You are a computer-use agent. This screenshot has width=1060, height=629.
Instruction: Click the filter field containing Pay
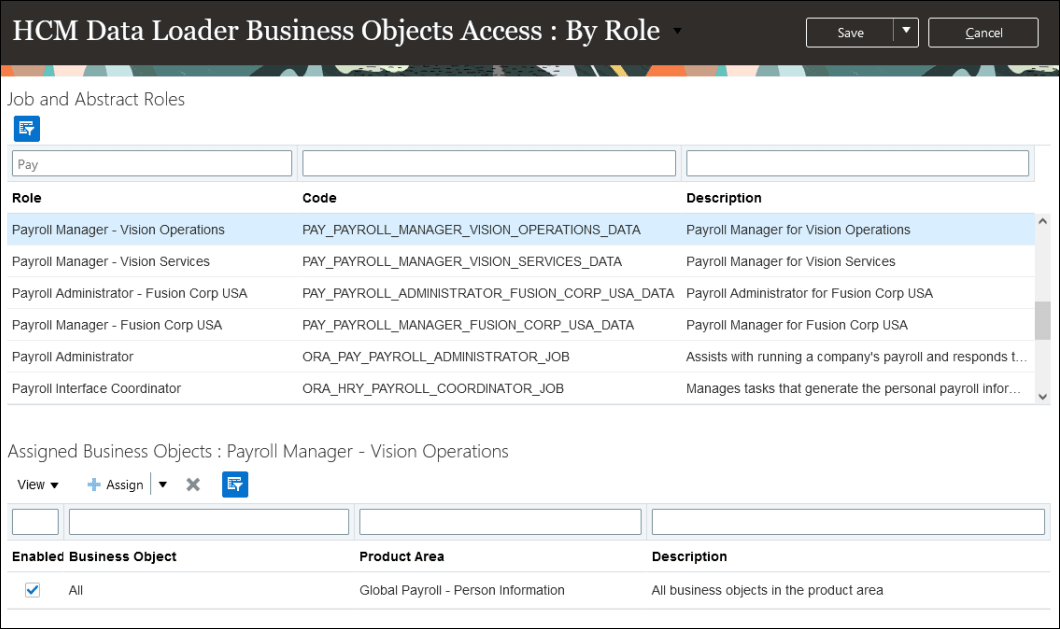click(x=150, y=163)
